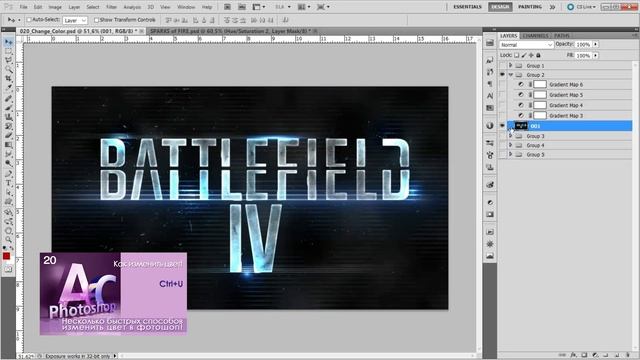This screenshot has width=640, height=360.
Task: Show more workspaces with double-arrow
Action: tap(552, 7)
